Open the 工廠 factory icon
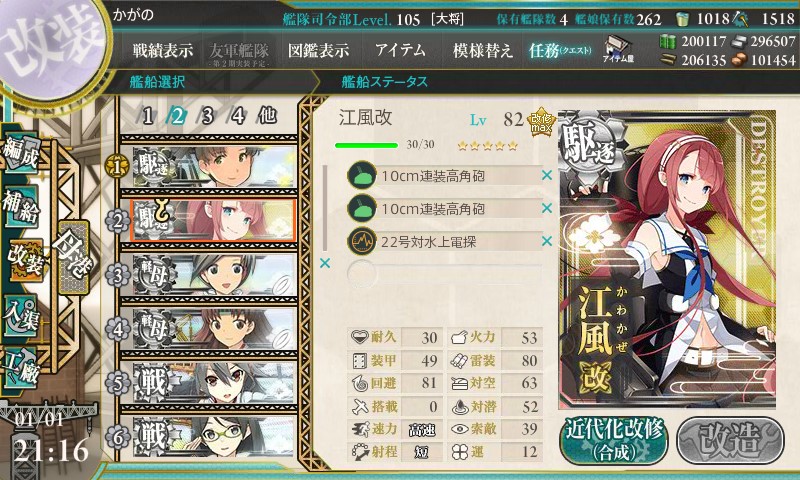Screen dimensions: 800x480 point(21,368)
